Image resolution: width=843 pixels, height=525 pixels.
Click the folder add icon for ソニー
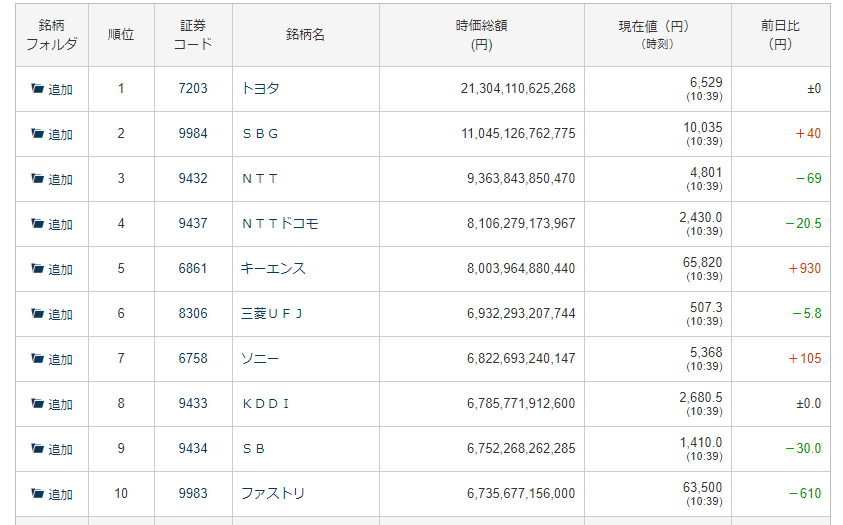38,359
